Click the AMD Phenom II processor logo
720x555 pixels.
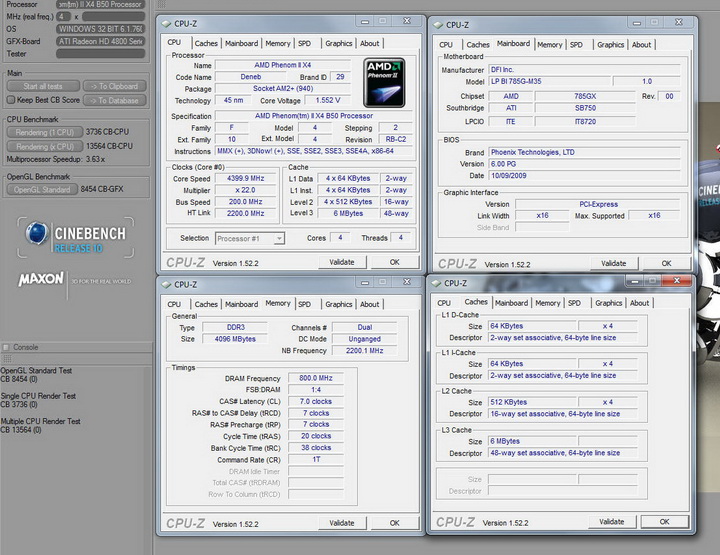(x=383, y=82)
